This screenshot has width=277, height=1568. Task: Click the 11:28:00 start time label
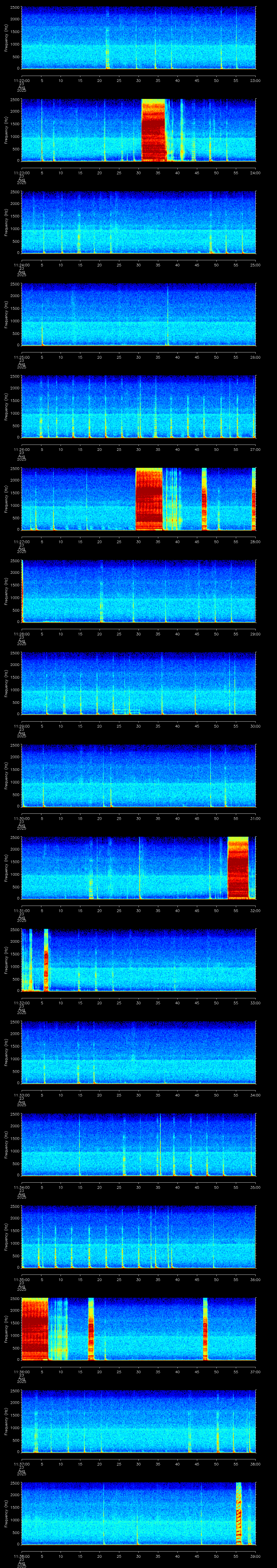tap(21, 634)
